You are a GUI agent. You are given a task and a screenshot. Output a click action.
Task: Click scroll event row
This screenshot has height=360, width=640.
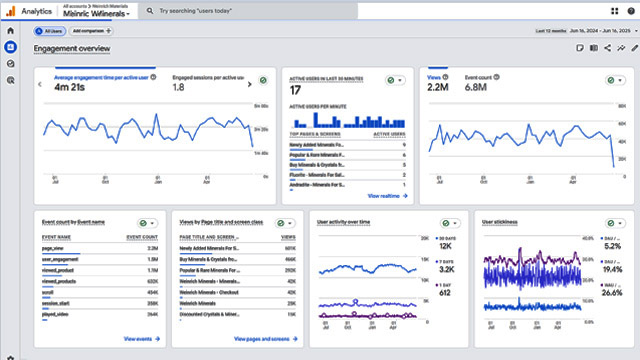point(100,292)
